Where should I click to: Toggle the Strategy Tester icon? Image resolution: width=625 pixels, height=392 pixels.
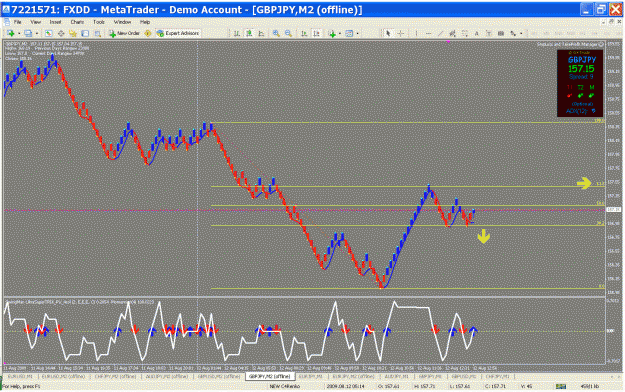[x=97, y=33]
